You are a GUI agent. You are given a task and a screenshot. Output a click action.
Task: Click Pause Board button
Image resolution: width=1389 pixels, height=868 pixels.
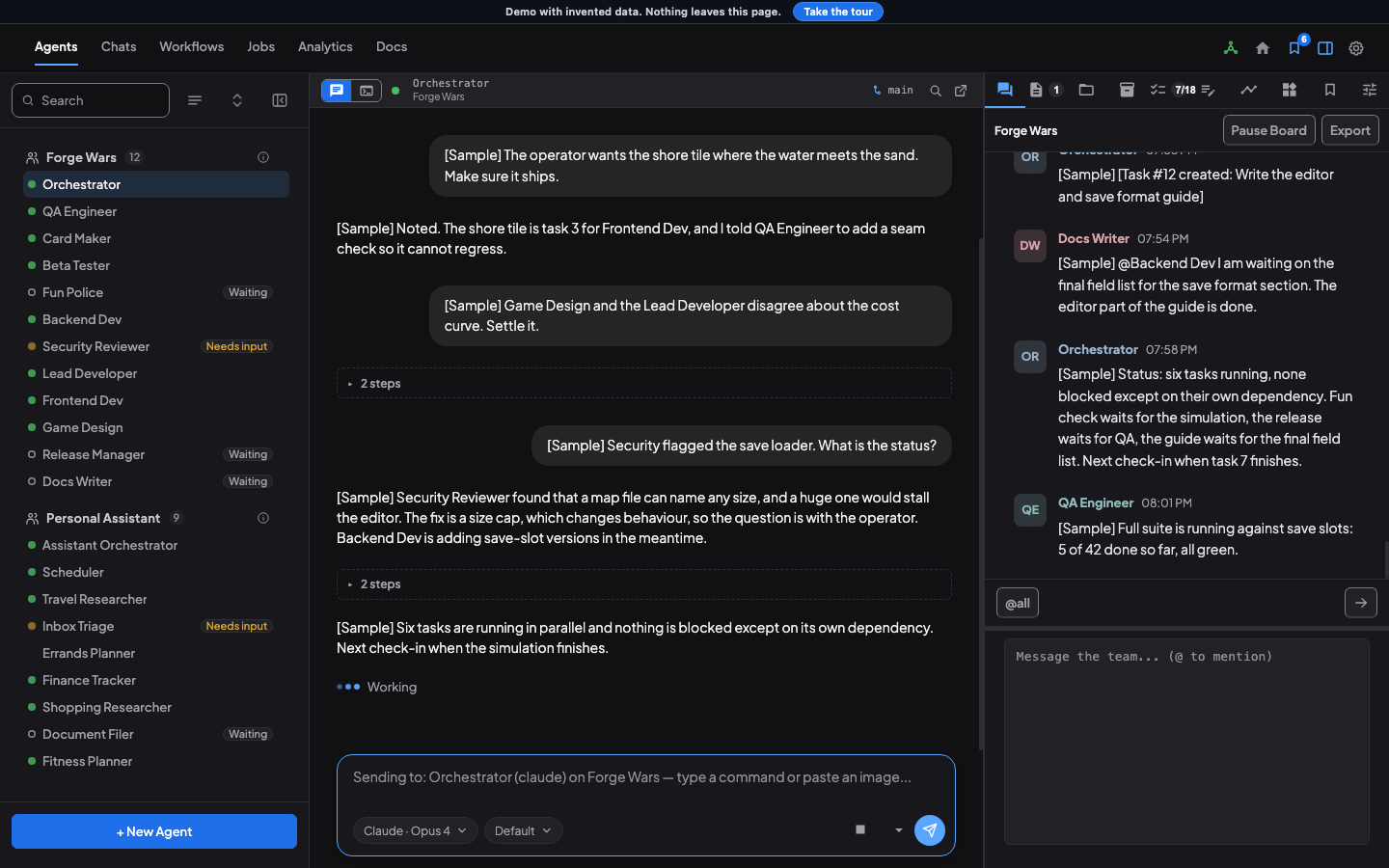(1269, 130)
